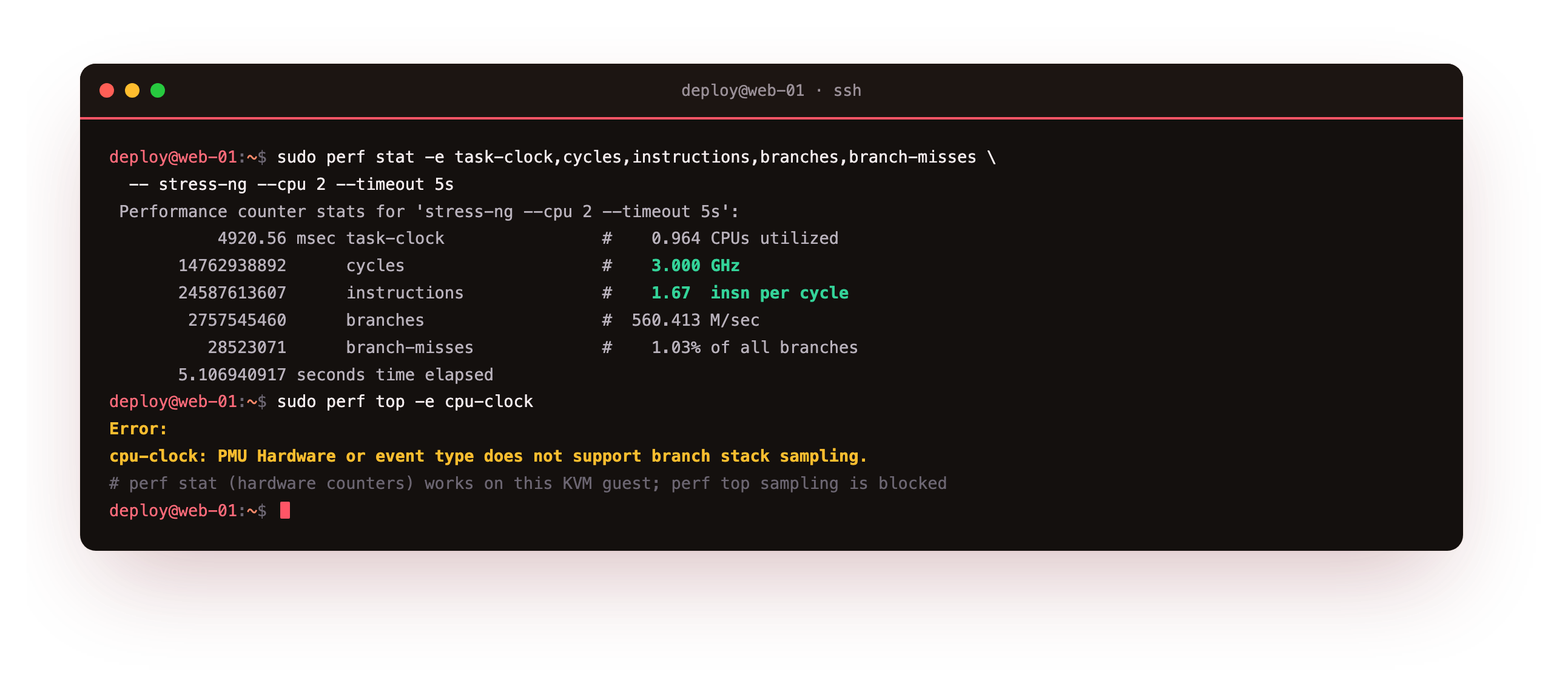Click the 'sudo perf top -e cpu-clock' command
This screenshot has width=1568, height=697.
405,402
